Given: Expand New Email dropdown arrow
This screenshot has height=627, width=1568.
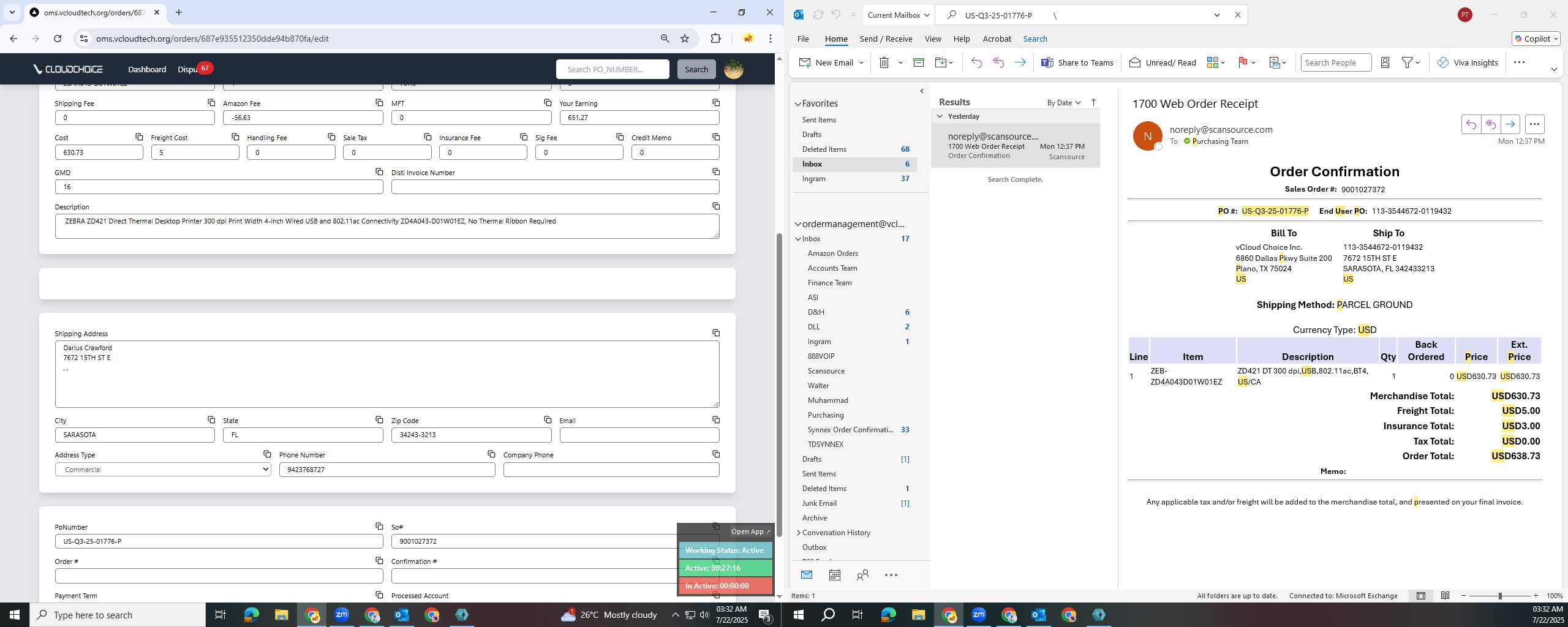Looking at the screenshot, I should [x=861, y=62].
